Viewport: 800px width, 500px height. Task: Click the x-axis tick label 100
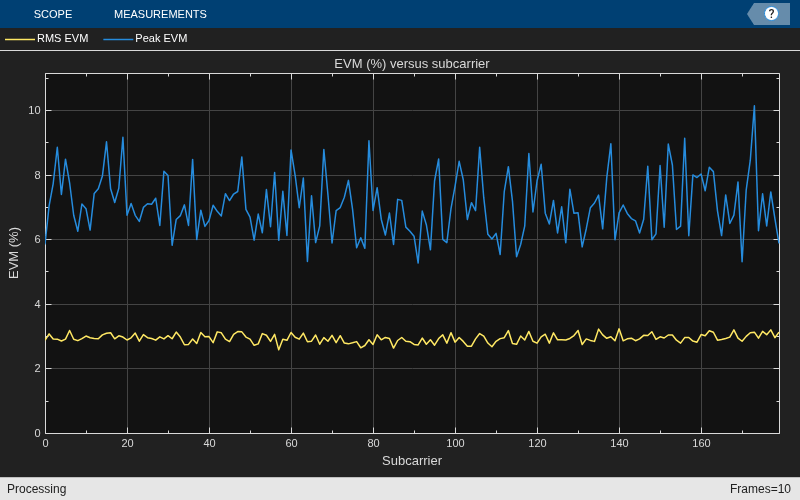pos(455,443)
